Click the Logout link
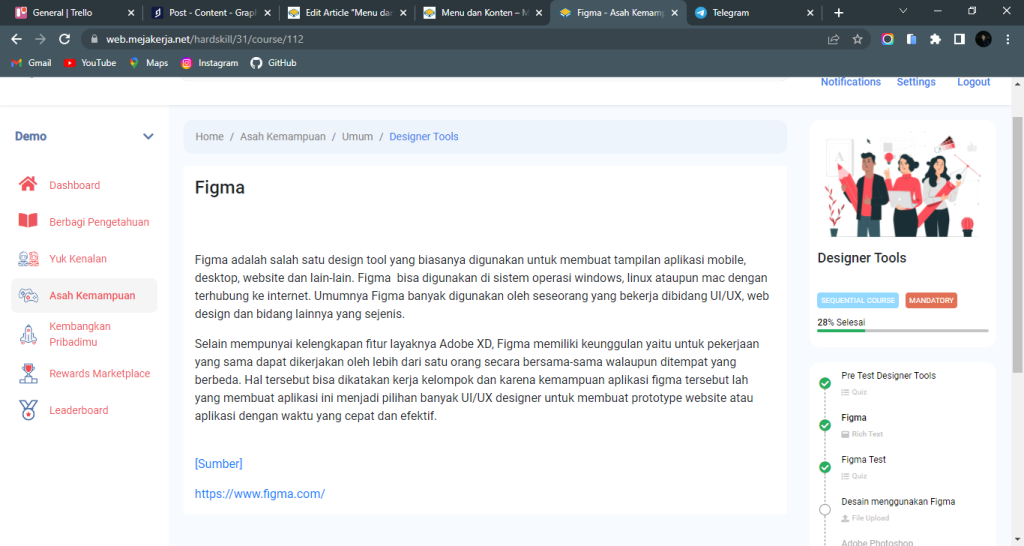 973,82
